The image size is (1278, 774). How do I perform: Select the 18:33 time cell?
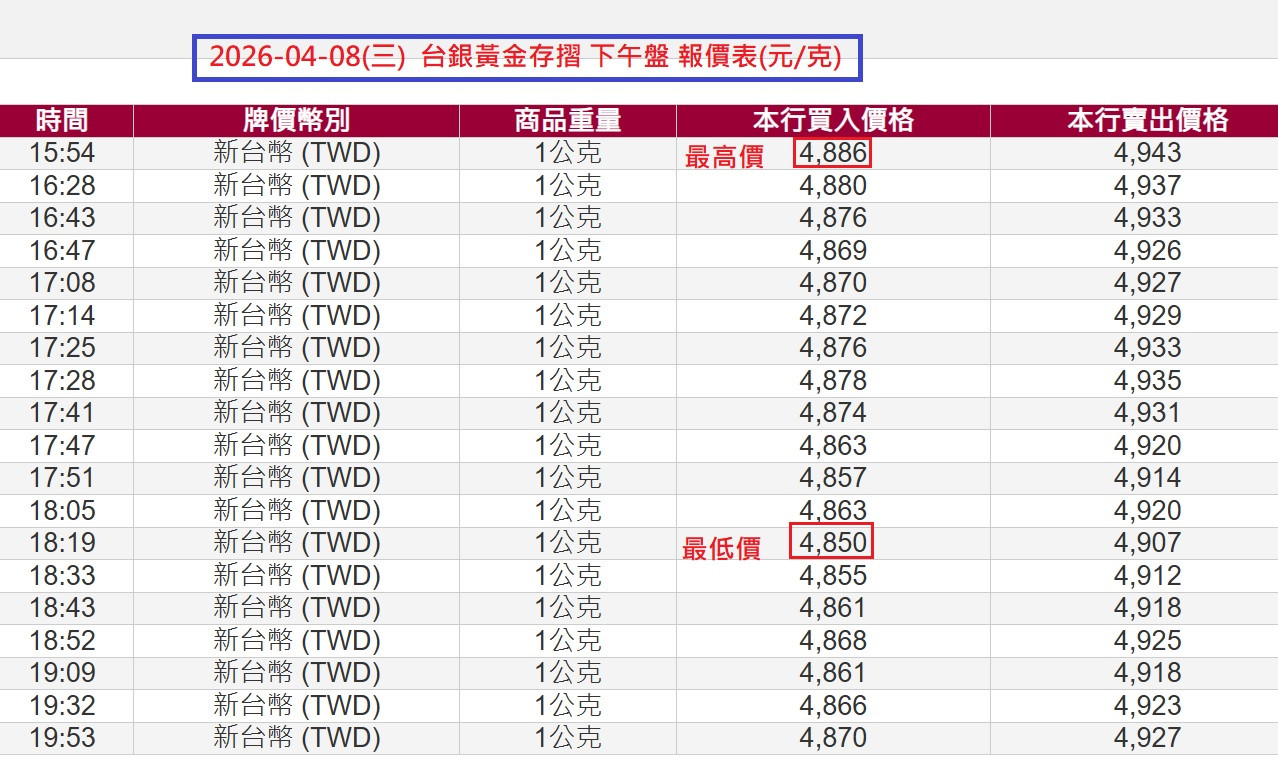click(66, 576)
